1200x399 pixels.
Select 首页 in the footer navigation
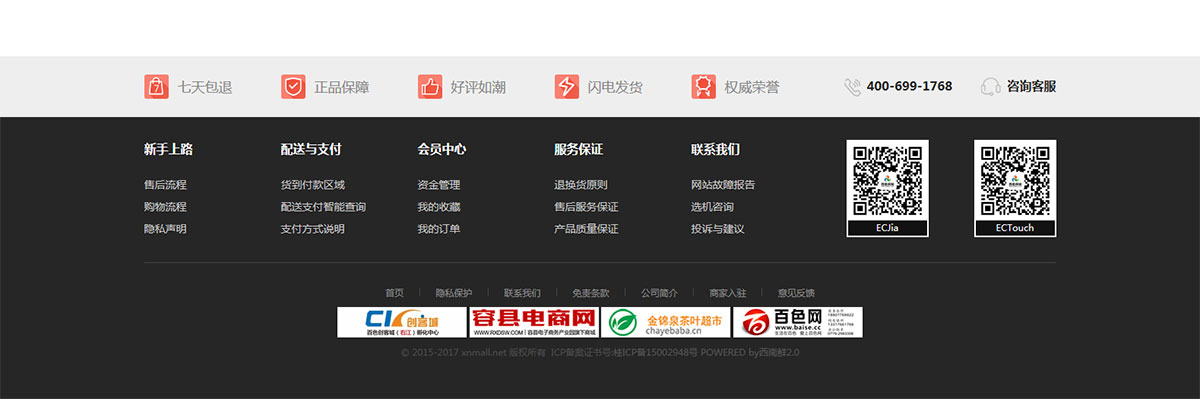tap(394, 293)
